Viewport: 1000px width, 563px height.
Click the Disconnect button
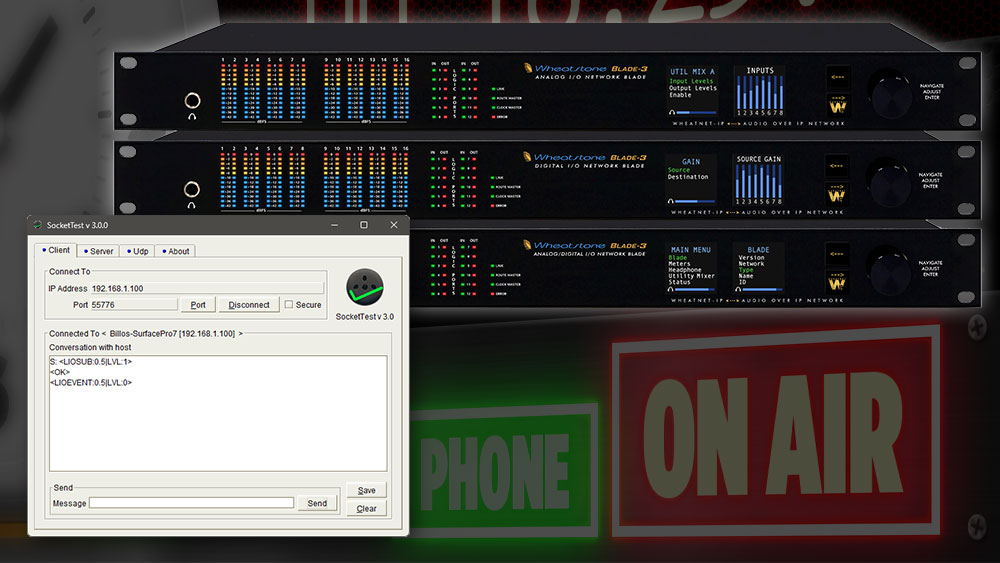point(248,305)
